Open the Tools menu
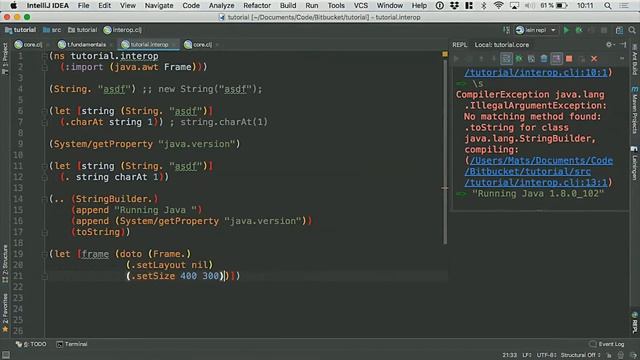This screenshot has height=360, width=640. tap(336, 5)
